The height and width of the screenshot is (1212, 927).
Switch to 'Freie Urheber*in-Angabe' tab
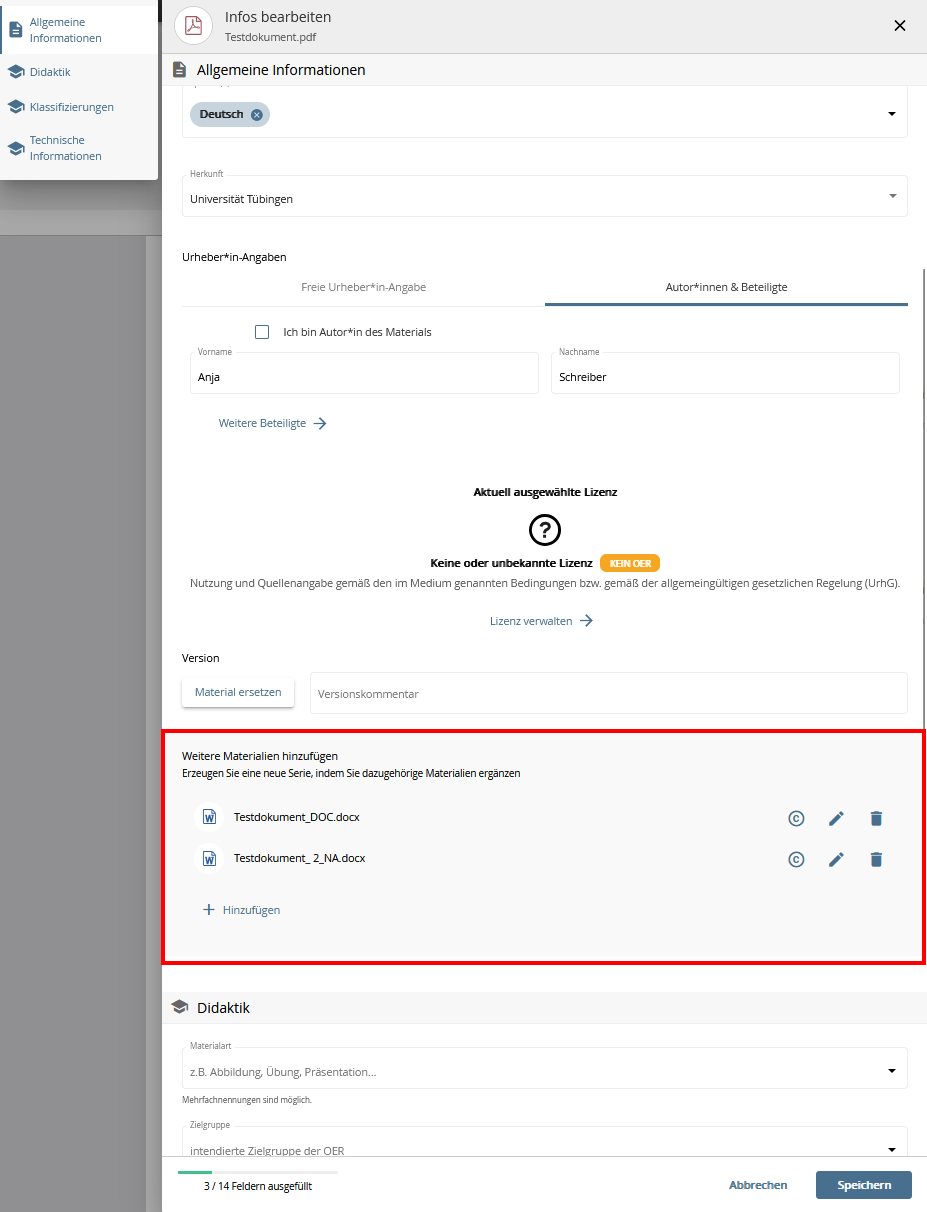coord(363,287)
